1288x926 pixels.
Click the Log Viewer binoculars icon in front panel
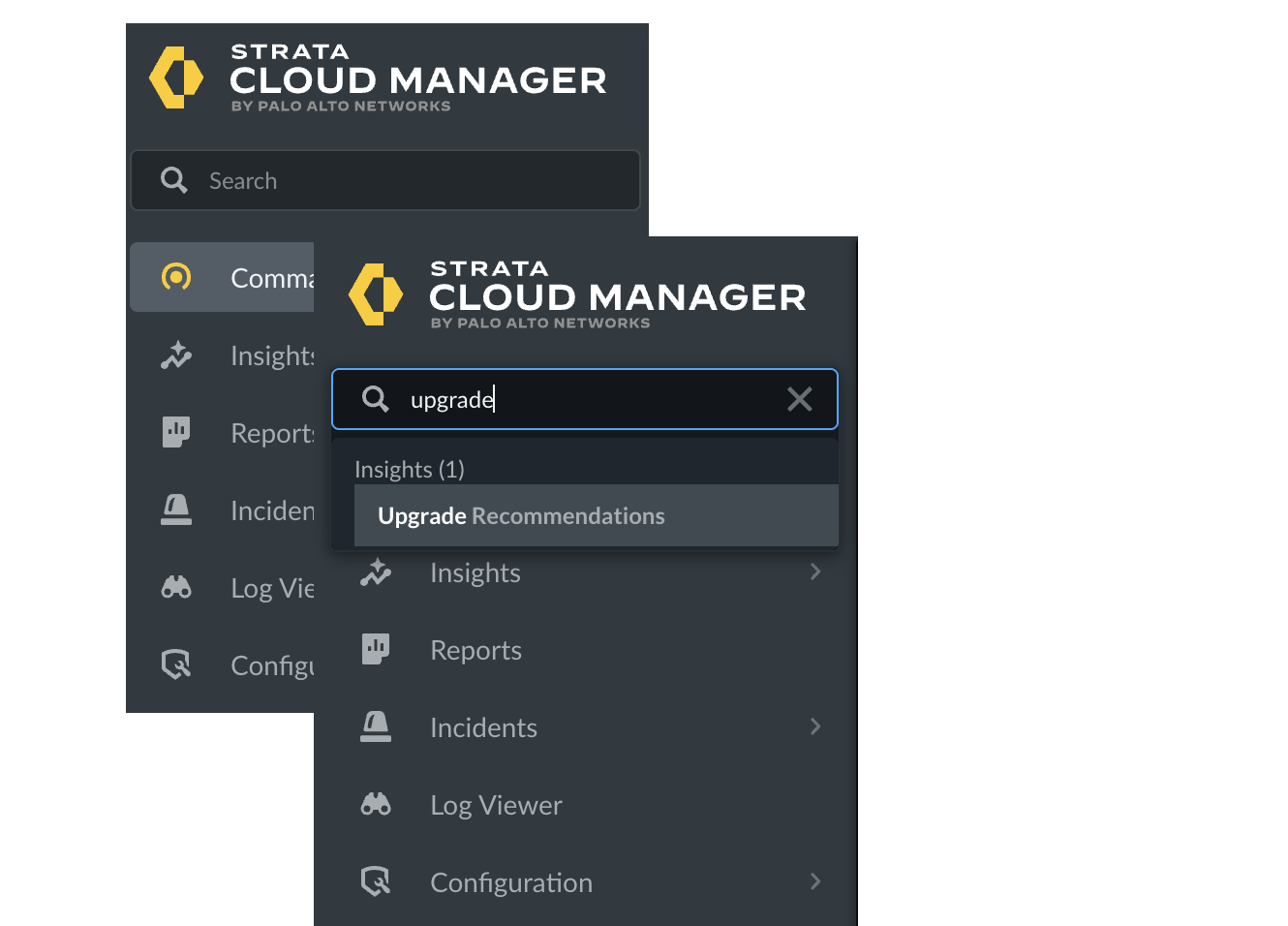click(376, 804)
